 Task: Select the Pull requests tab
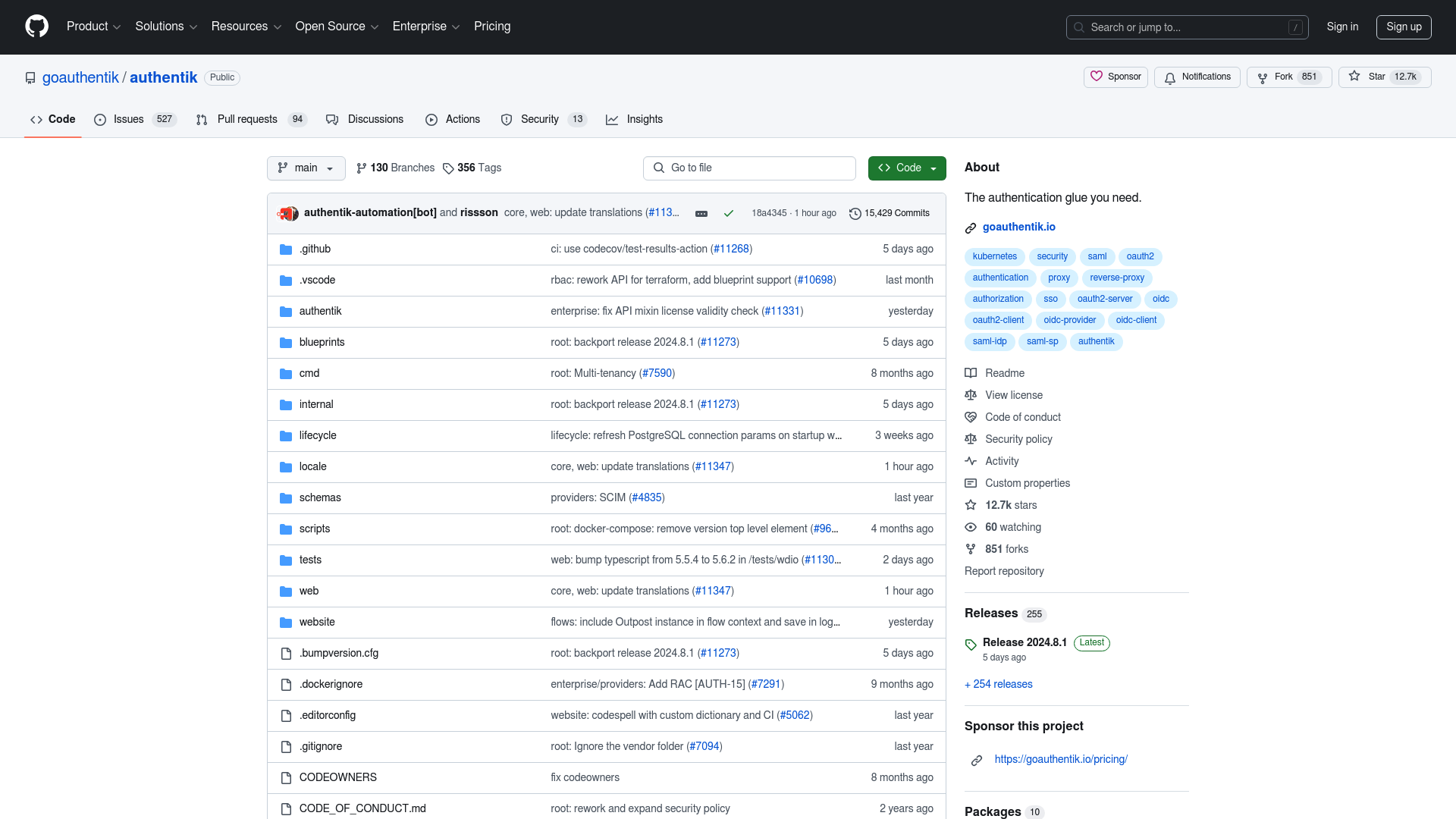[247, 119]
